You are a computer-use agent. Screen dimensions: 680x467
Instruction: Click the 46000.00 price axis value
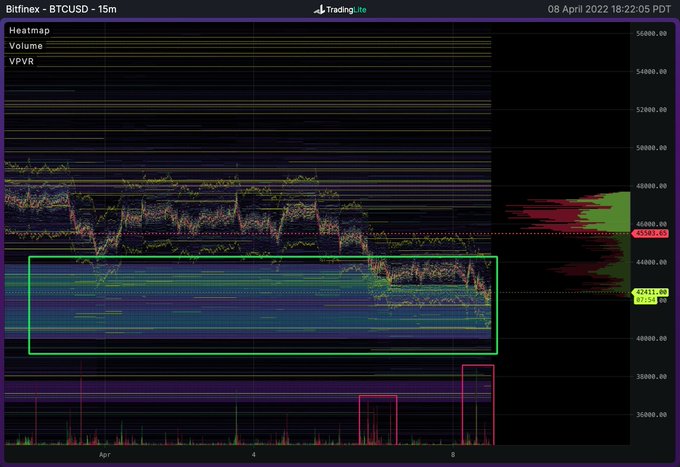(651, 224)
